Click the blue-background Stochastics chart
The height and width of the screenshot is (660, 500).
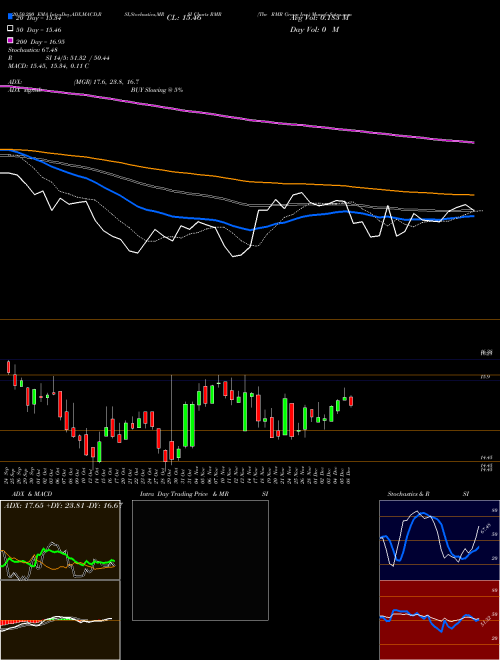[439, 540]
